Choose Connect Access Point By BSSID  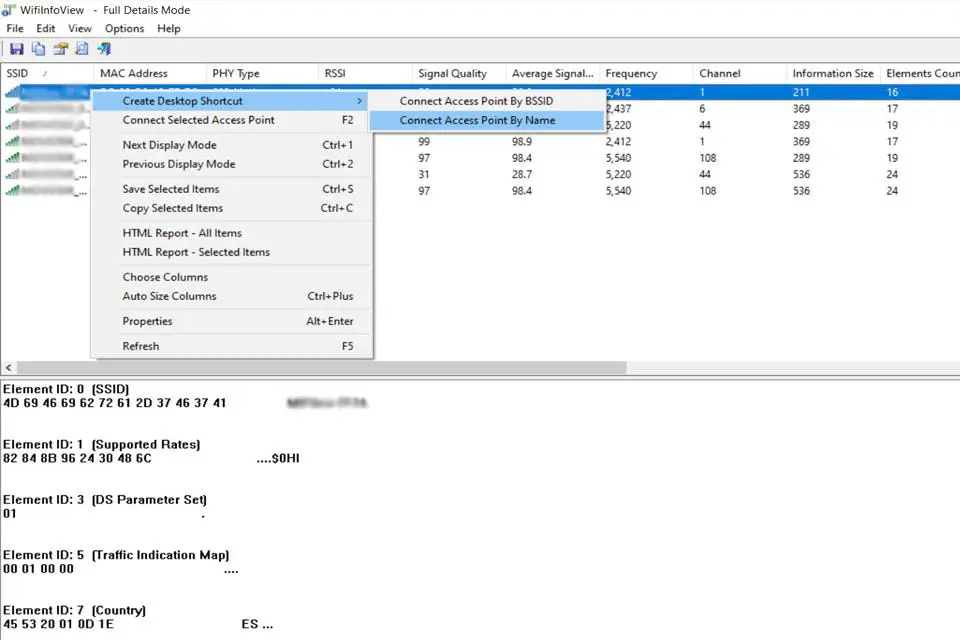tap(476, 101)
